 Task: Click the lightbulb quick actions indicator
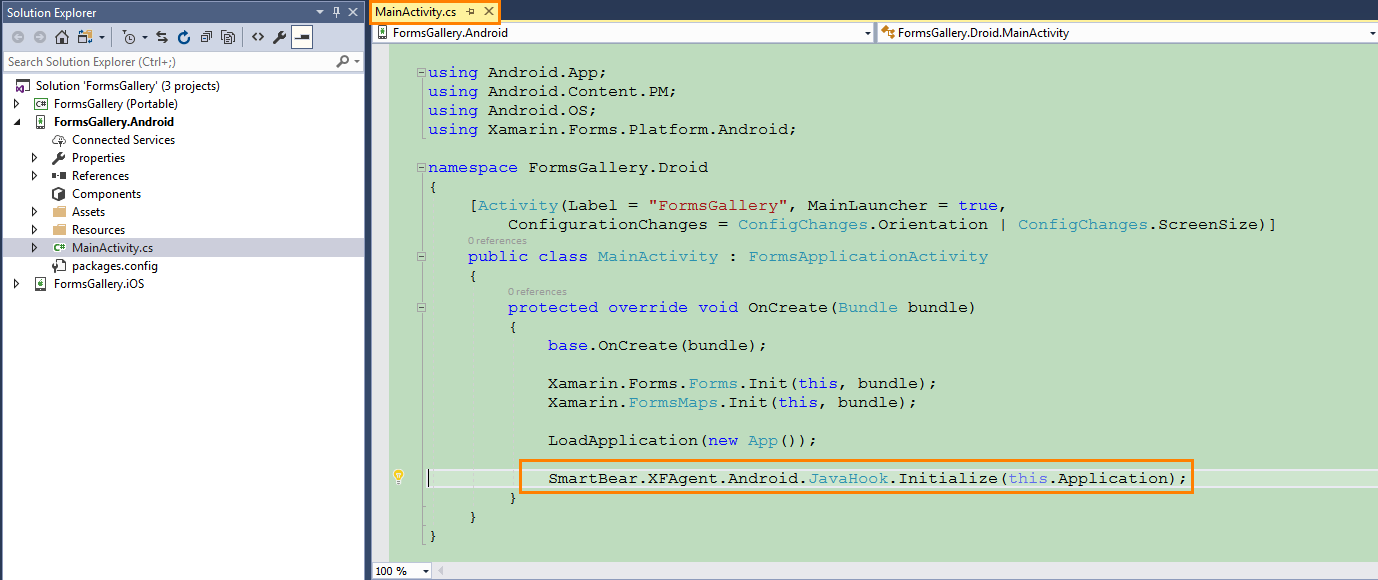[399, 477]
